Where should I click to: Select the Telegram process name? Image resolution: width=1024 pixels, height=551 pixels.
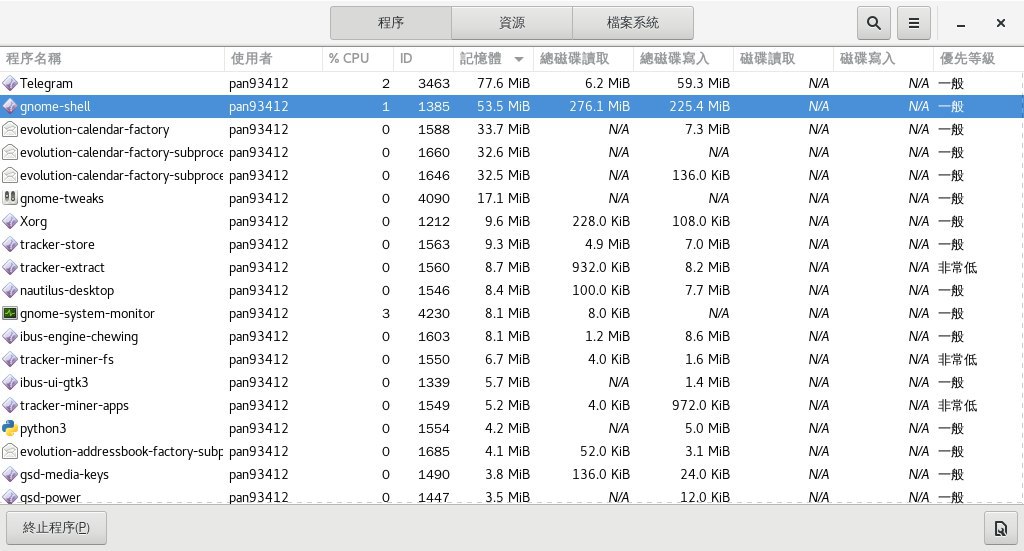pos(46,84)
